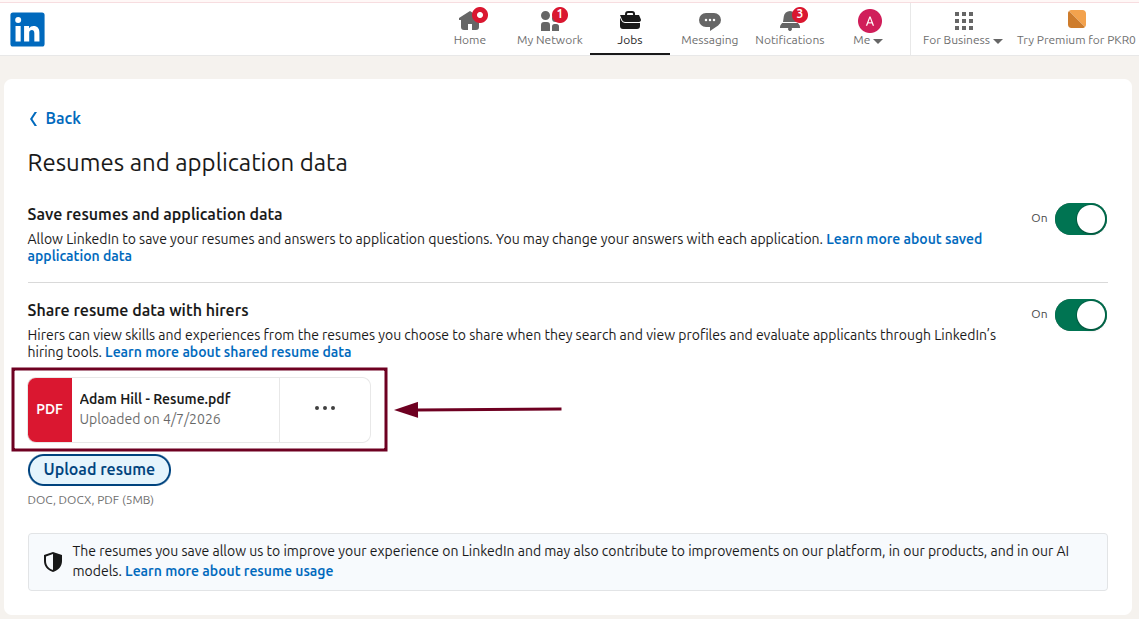The height and width of the screenshot is (619, 1139).
Task: Select the My Network icon
Action: (549, 20)
